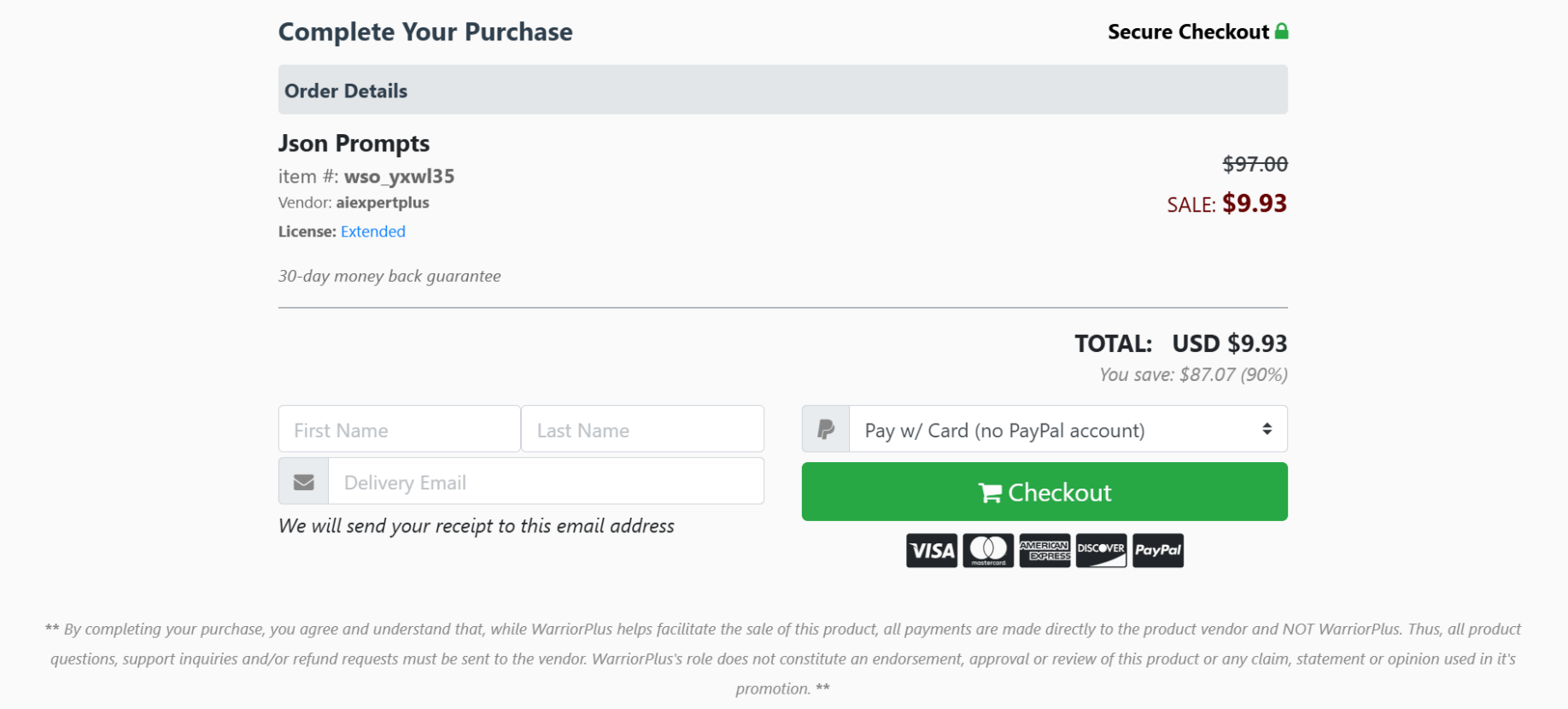Focus the Delivery Email field
This screenshot has width=1568, height=709.
coord(547,481)
